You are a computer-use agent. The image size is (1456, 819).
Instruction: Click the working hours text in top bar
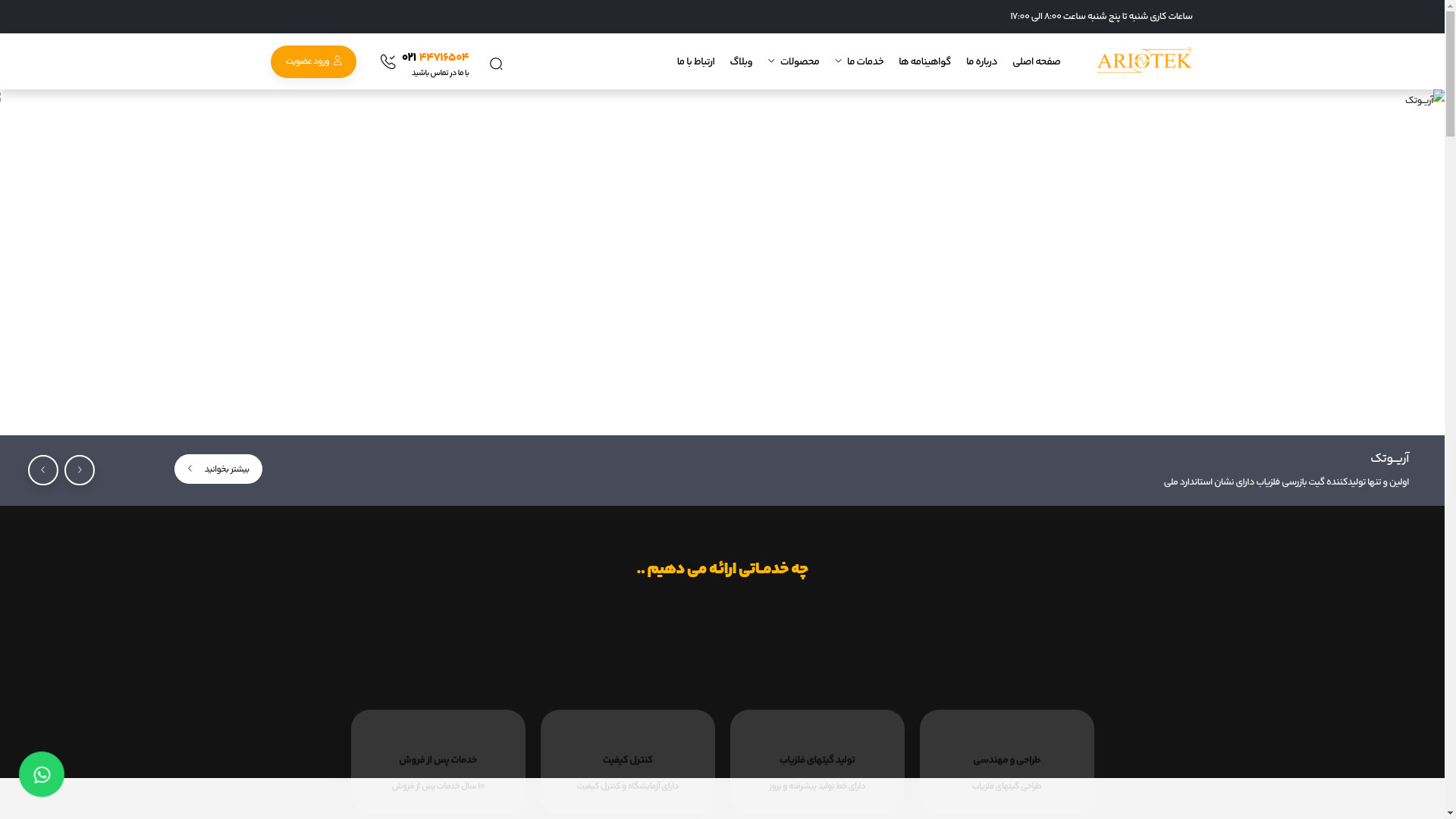pyautogui.click(x=1101, y=16)
